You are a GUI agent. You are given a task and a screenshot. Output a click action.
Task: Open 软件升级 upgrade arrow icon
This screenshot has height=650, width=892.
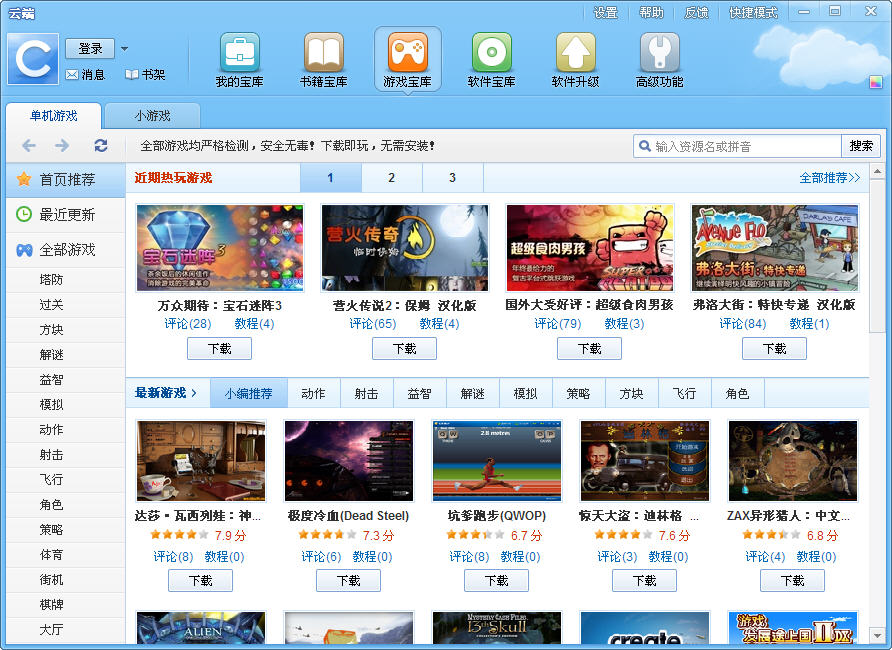[575, 53]
